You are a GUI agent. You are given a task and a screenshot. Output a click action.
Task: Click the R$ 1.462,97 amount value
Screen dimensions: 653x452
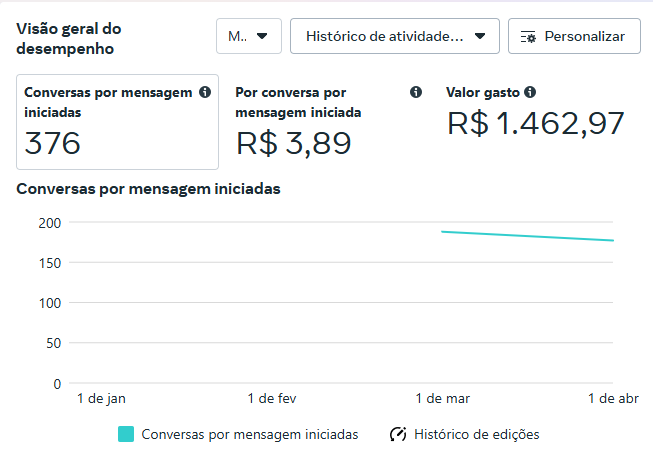[x=536, y=123]
